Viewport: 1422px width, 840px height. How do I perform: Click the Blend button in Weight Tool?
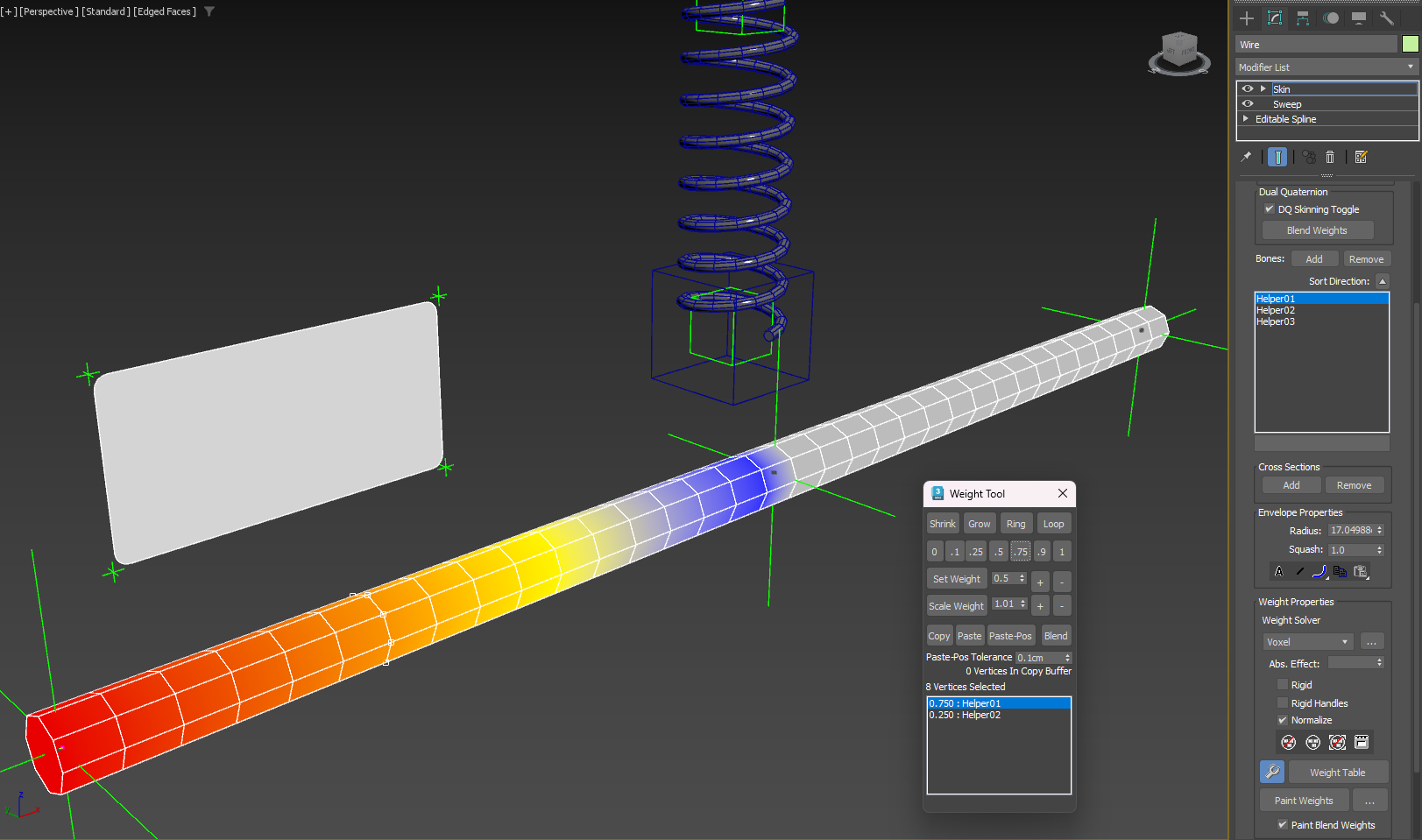[1056, 636]
